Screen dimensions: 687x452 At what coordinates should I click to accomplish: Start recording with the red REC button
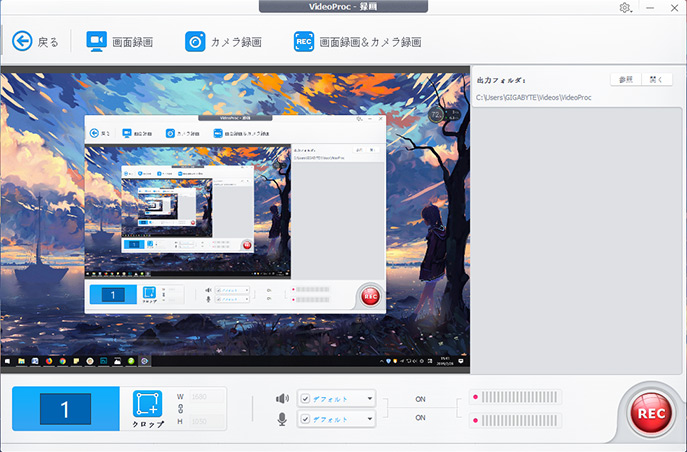pos(651,413)
